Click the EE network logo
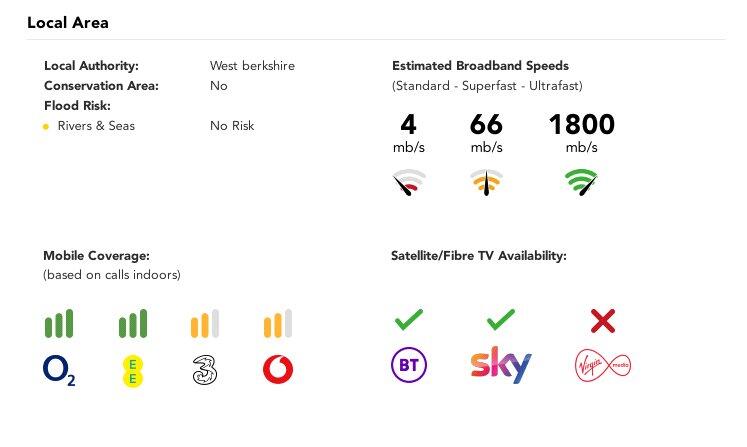Viewport: 747px width, 447px height. pyautogui.click(x=131, y=371)
